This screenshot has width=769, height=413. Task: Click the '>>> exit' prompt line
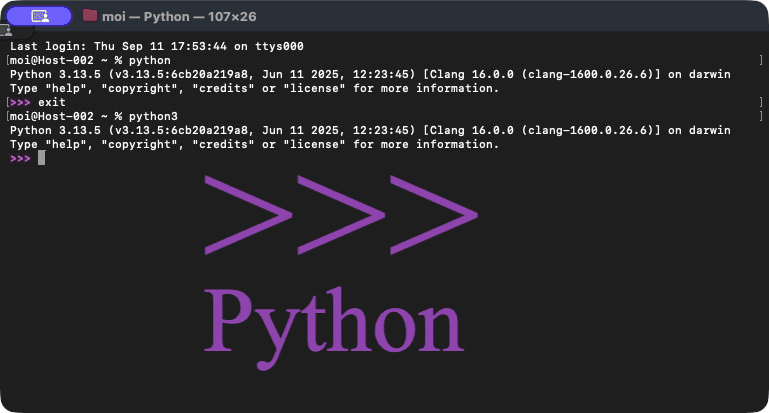38,103
